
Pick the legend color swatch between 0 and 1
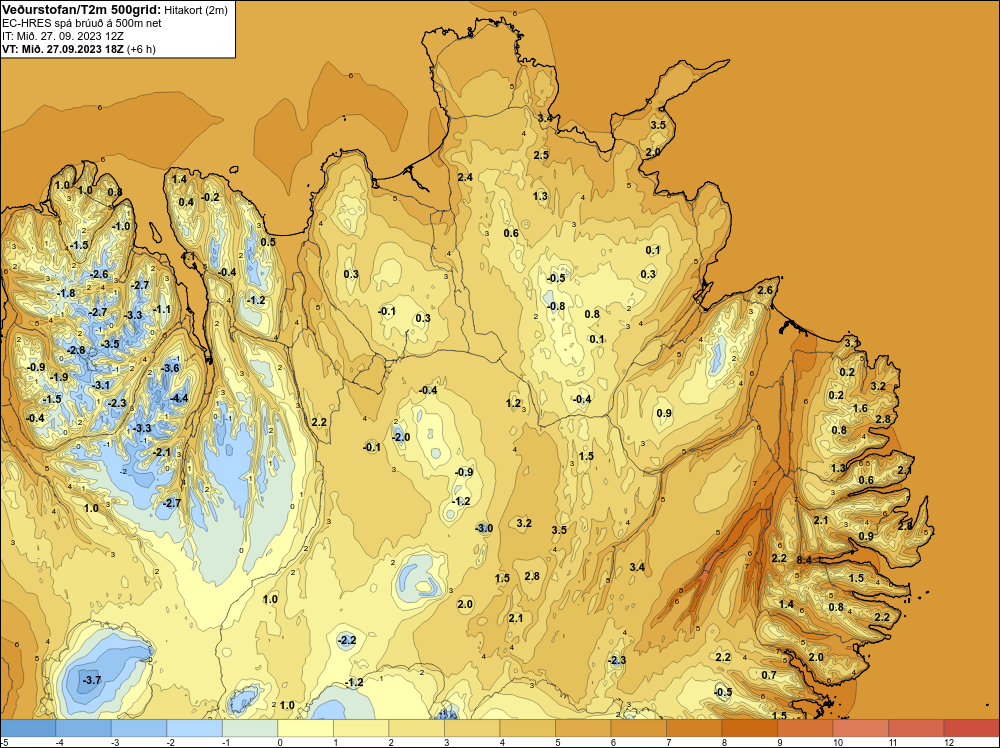pyautogui.click(x=305, y=728)
